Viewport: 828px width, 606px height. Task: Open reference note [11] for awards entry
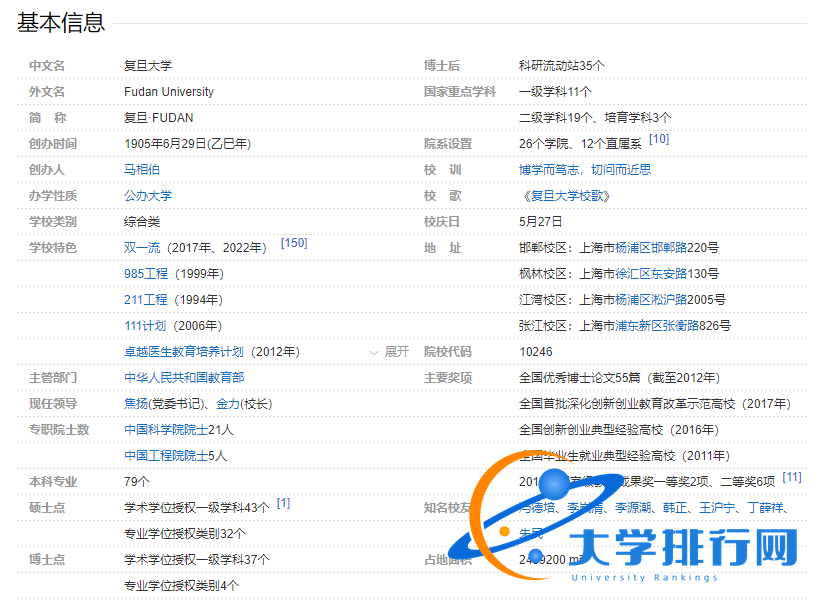(791, 478)
